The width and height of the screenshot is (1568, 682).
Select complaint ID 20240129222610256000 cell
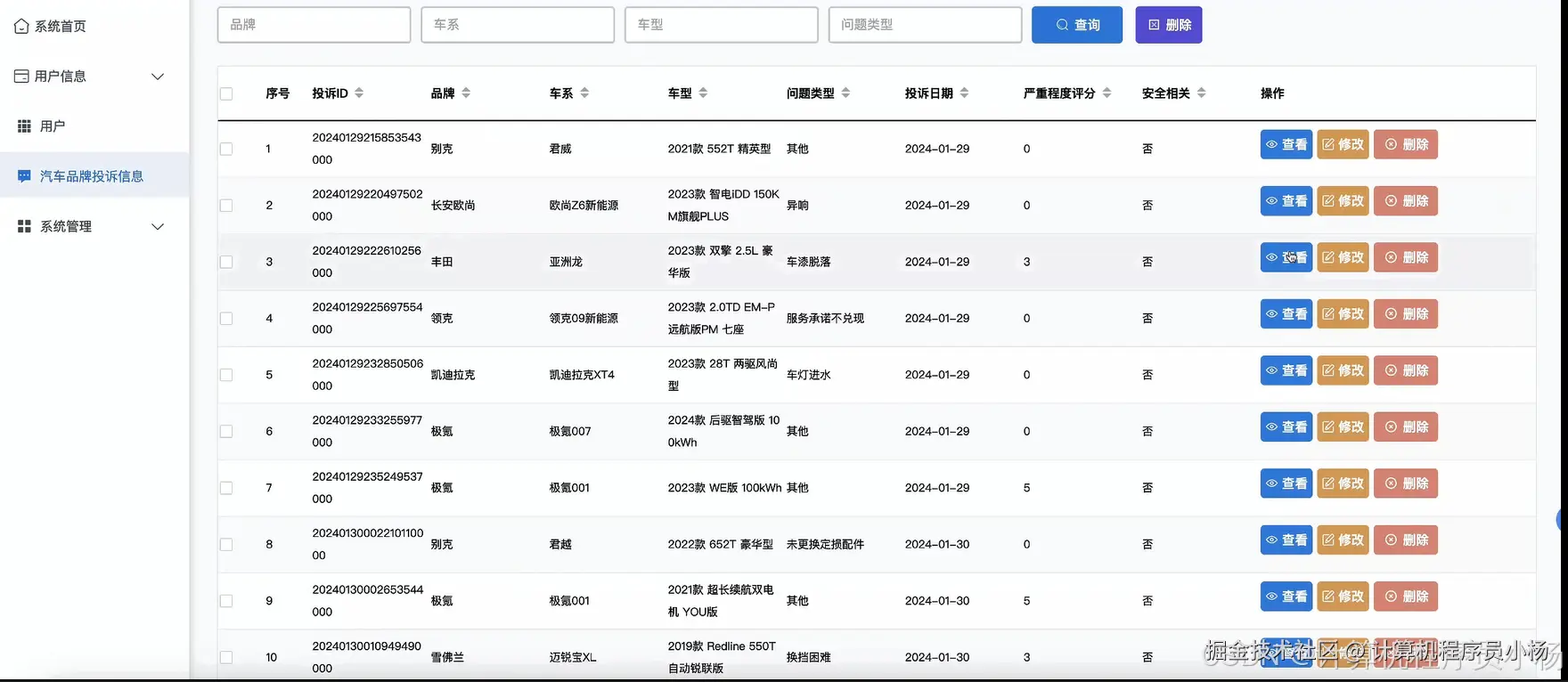click(367, 262)
